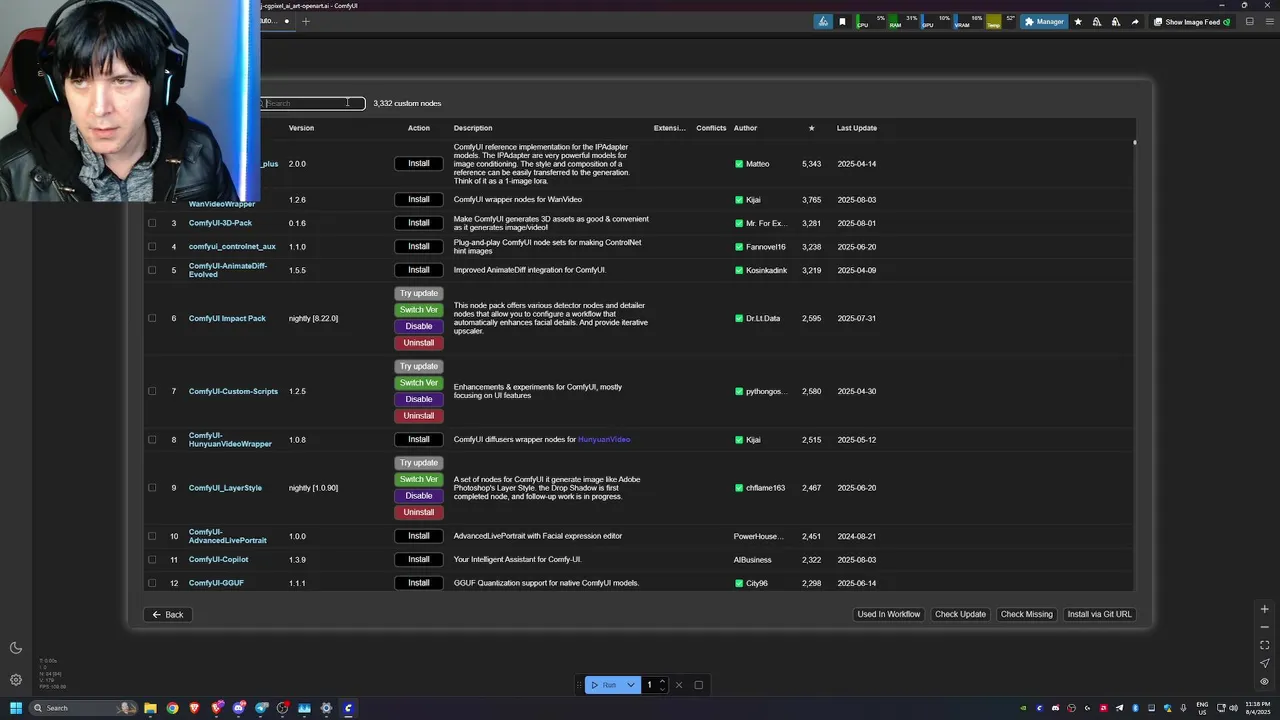
Task: Check the ComfyUI-3D-Pack row checkbox
Action: tap(152, 223)
